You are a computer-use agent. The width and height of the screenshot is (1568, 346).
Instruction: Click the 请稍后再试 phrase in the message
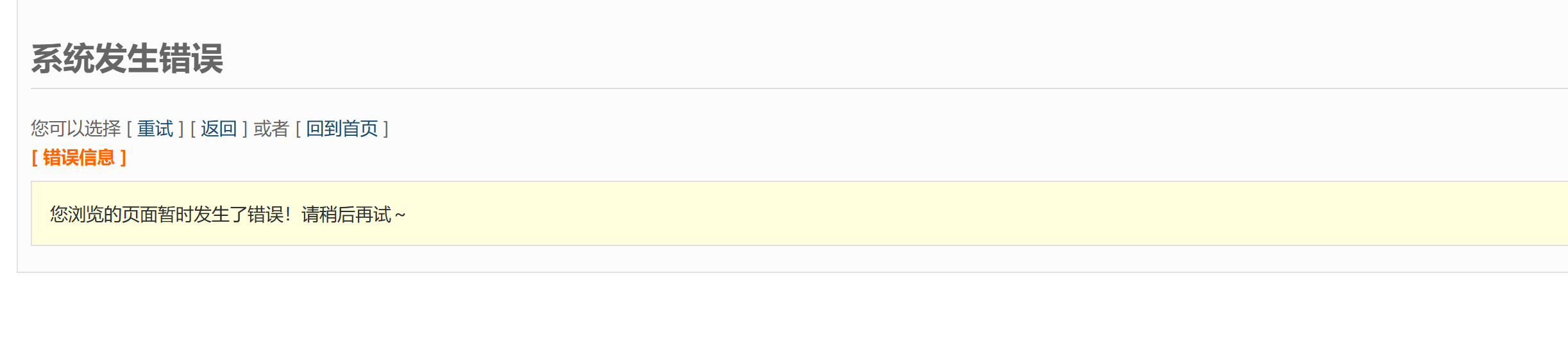tap(346, 215)
